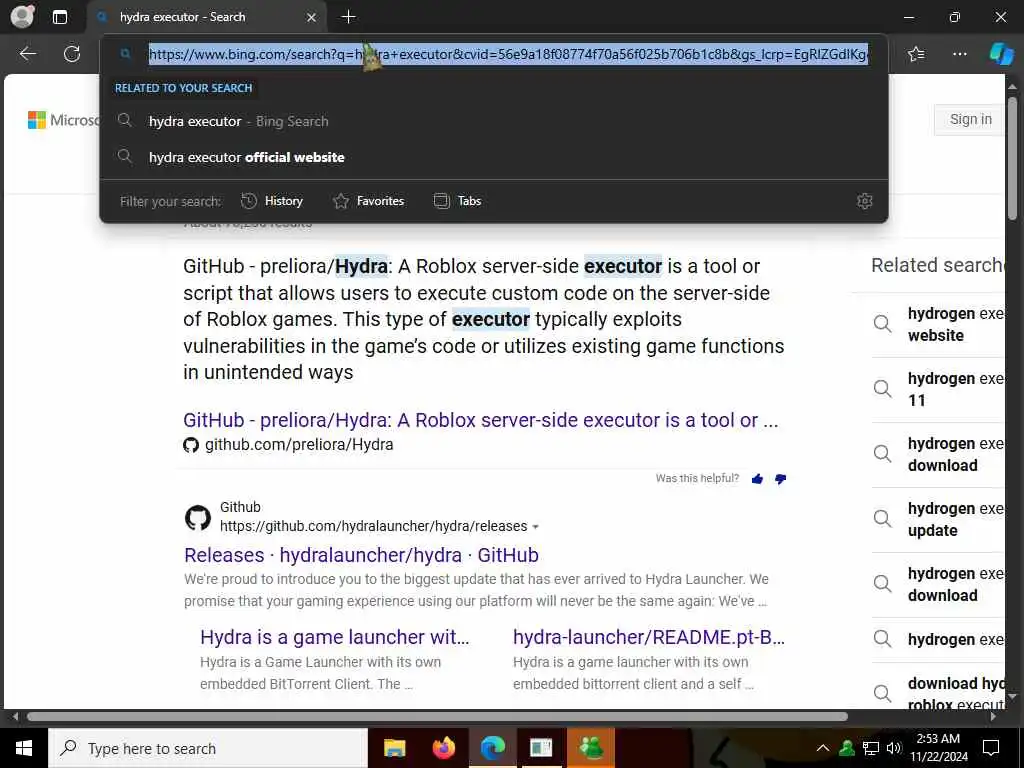Open 'Releases · hydralauncher/hydra · GitHub' link
This screenshot has width=1024, height=768.
[x=361, y=555]
